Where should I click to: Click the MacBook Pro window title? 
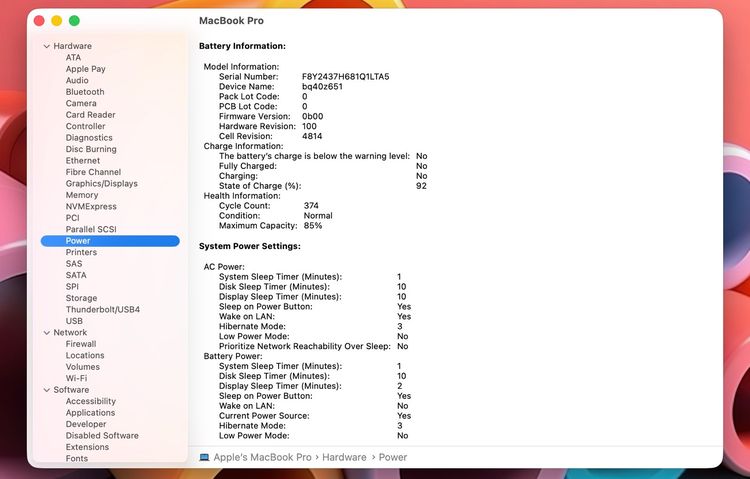click(231, 21)
